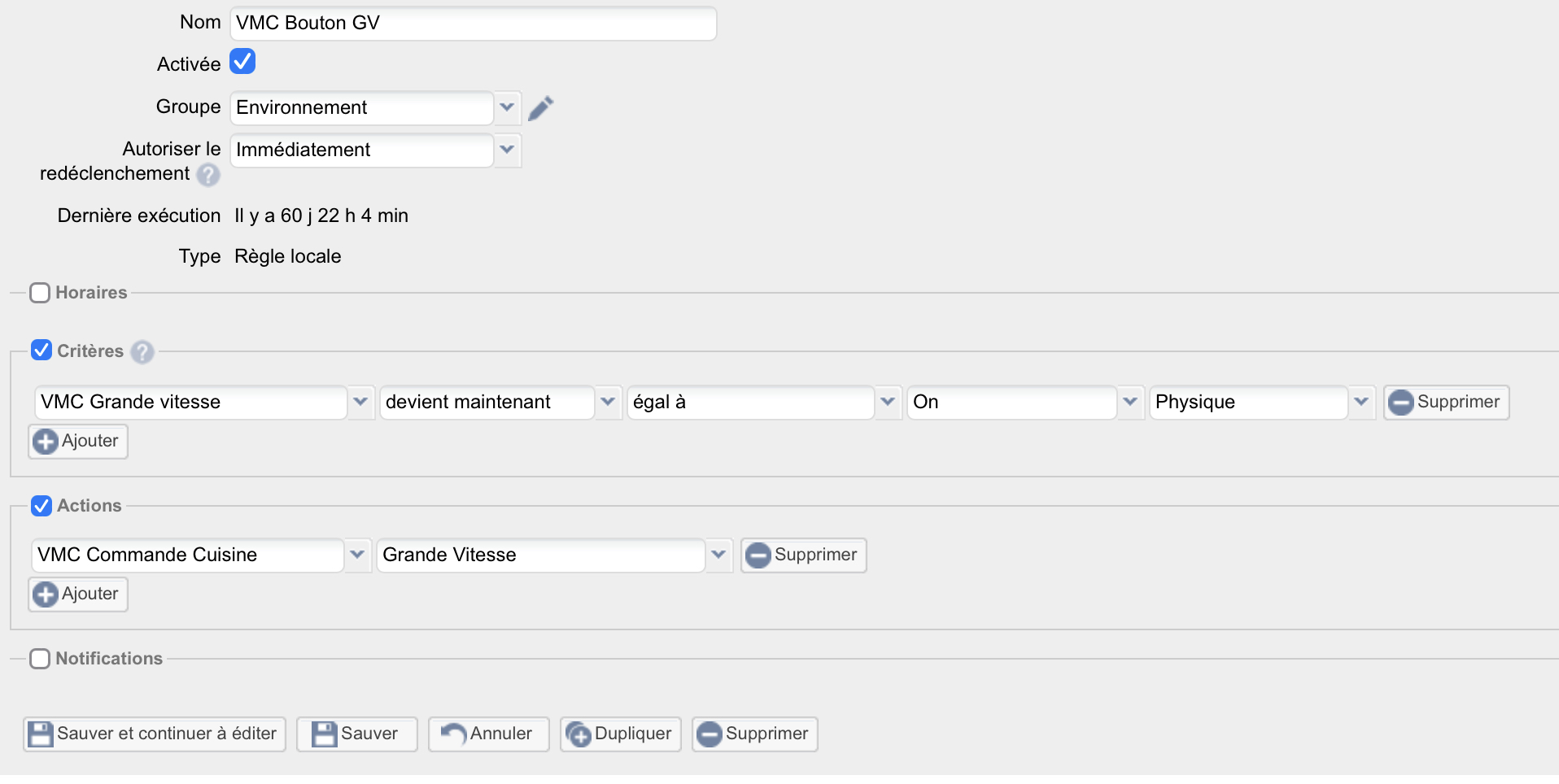The width and height of the screenshot is (1559, 784).
Task: Open the Immédiatement retrigger dropdown
Action: pos(507,150)
